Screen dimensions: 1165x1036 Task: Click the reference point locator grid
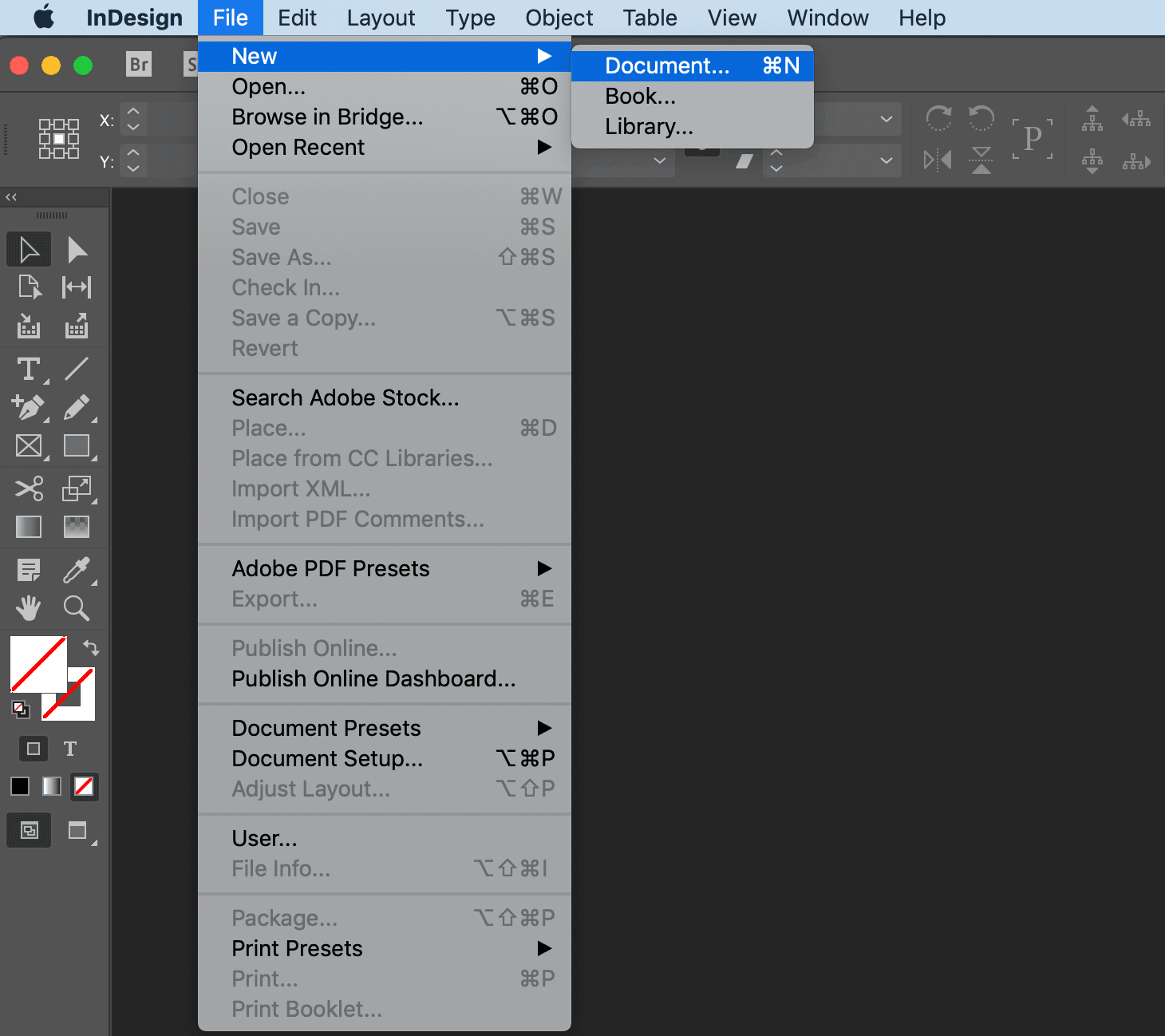click(59, 139)
